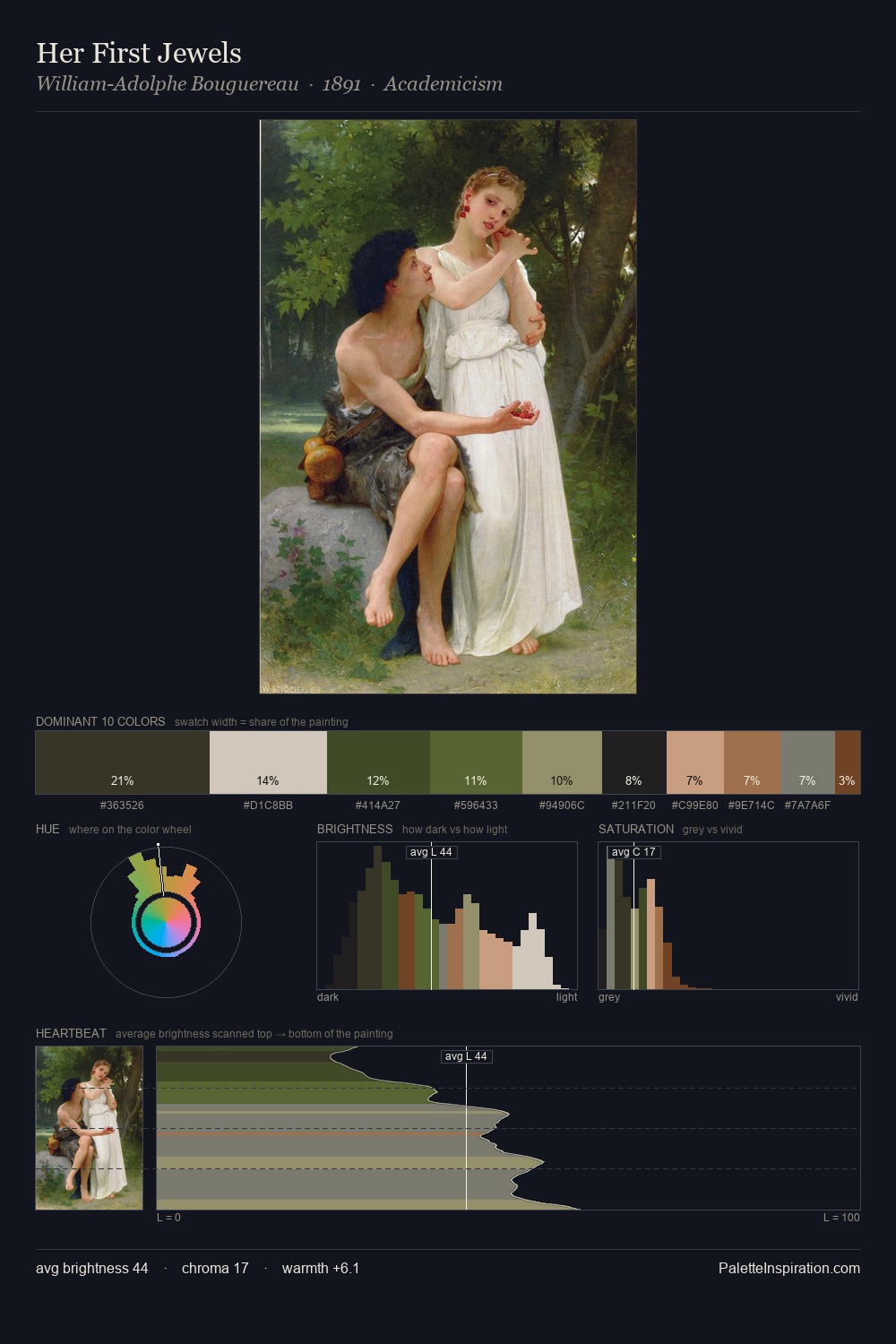Pick the #C99E80 skin-tone swatch
Image resolution: width=896 pixels, height=1344 pixels.
(x=695, y=762)
